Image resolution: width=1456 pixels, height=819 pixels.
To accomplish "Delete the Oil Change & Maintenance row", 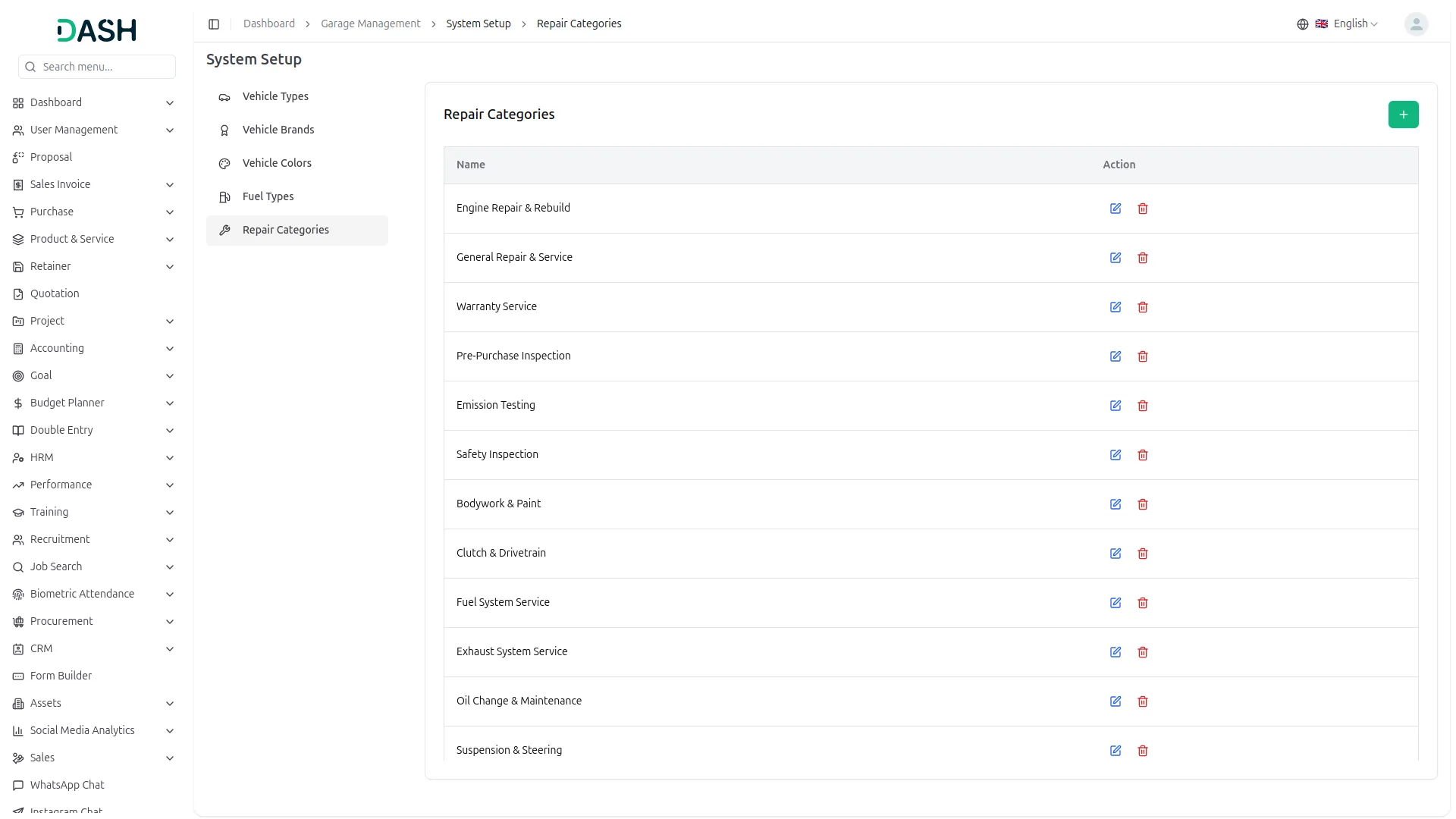I will coord(1143,701).
